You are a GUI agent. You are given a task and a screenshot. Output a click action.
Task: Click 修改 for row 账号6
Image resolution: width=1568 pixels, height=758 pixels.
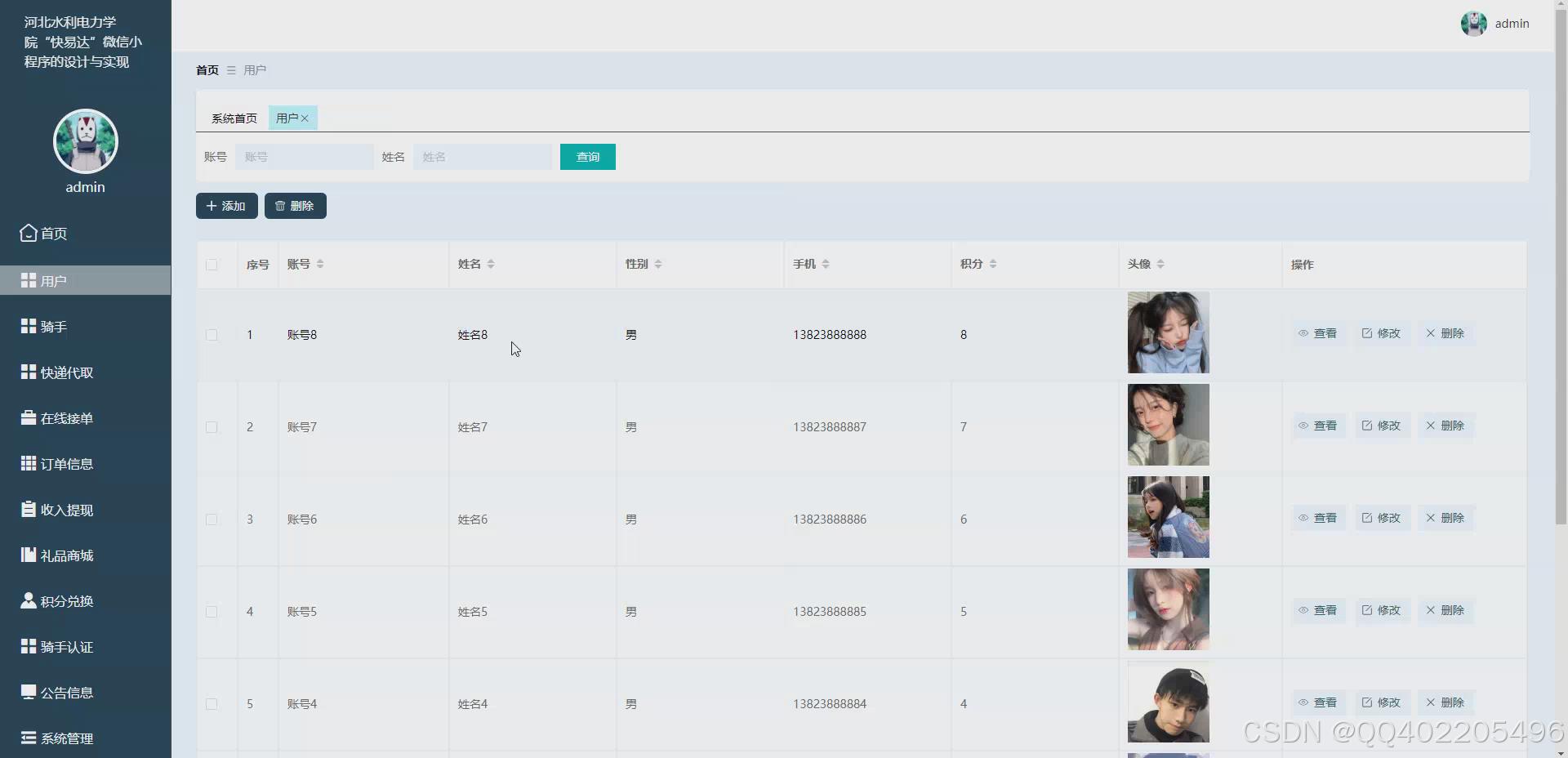click(1382, 518)
